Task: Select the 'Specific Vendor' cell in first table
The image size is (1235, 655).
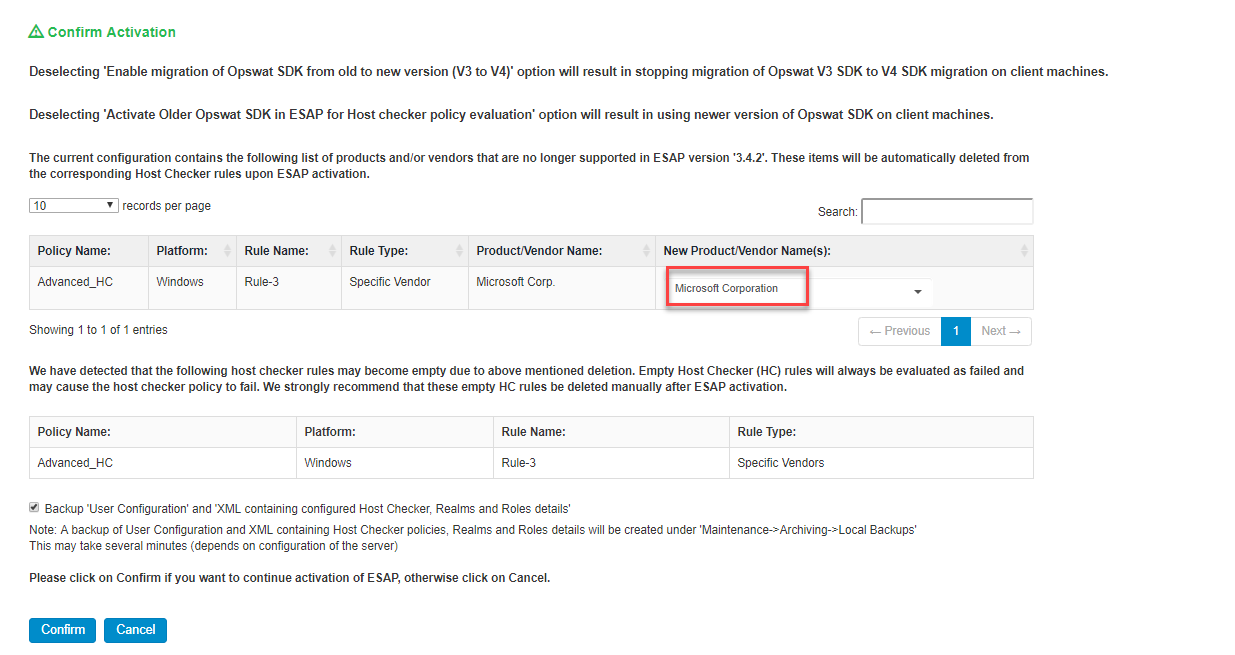Action: (x=405, y=288)
